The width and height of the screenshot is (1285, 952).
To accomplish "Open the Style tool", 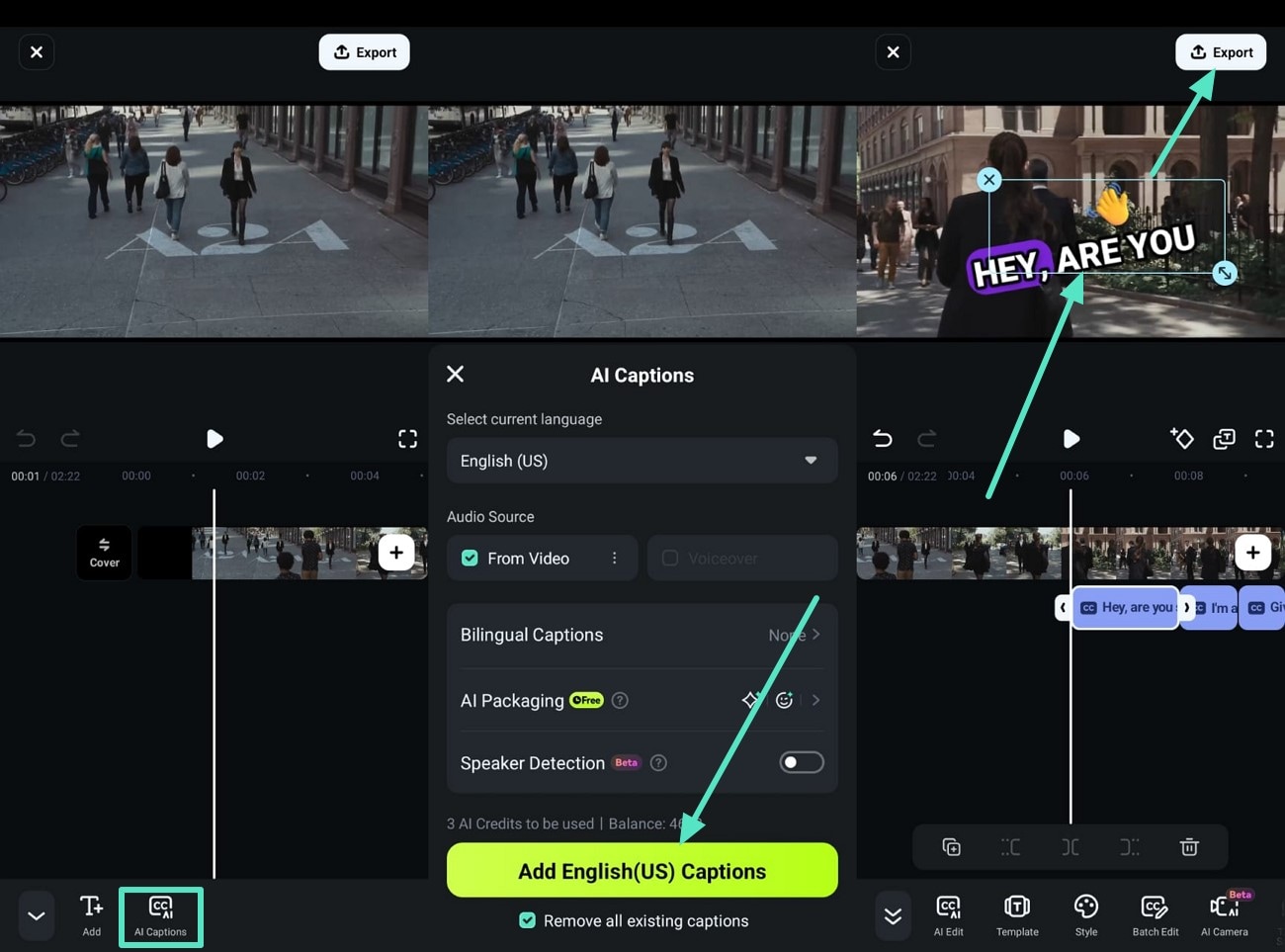I will coord(1086,915).
